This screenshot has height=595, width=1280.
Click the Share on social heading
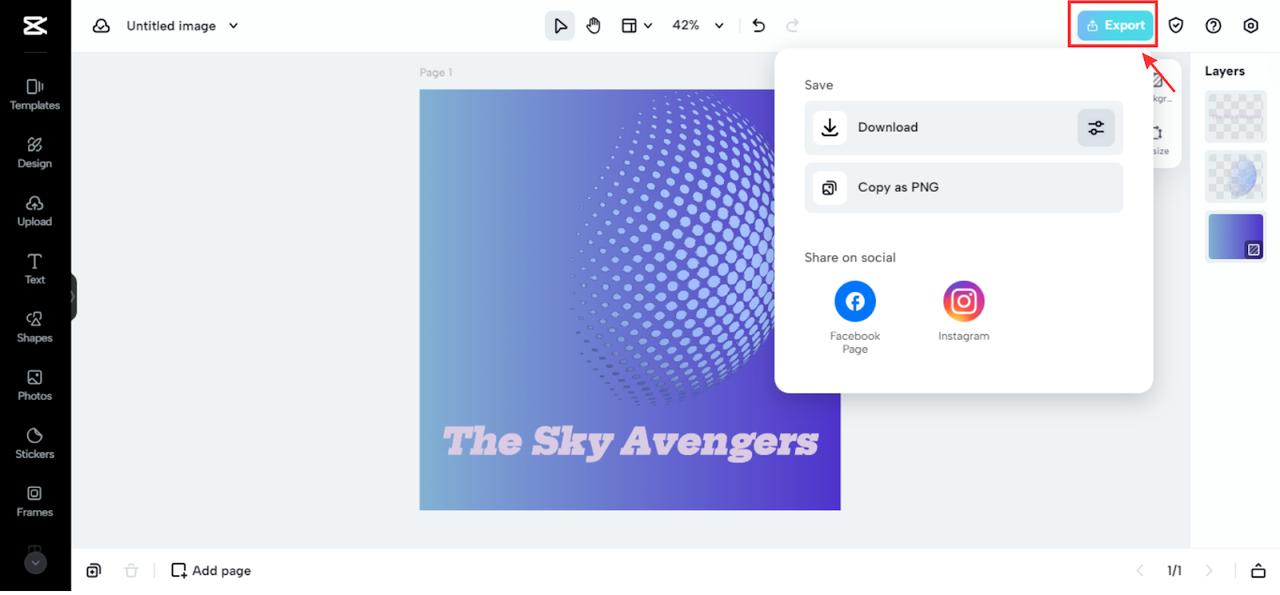[850, 258]
